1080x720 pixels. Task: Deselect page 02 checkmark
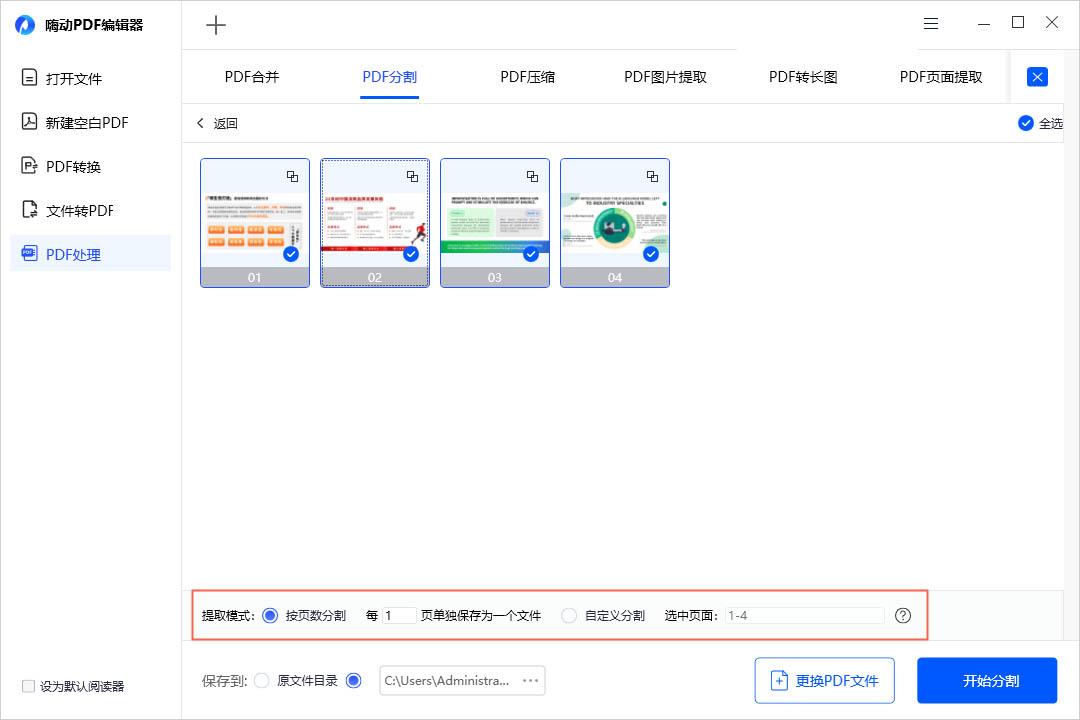click(x=411, y=254)
